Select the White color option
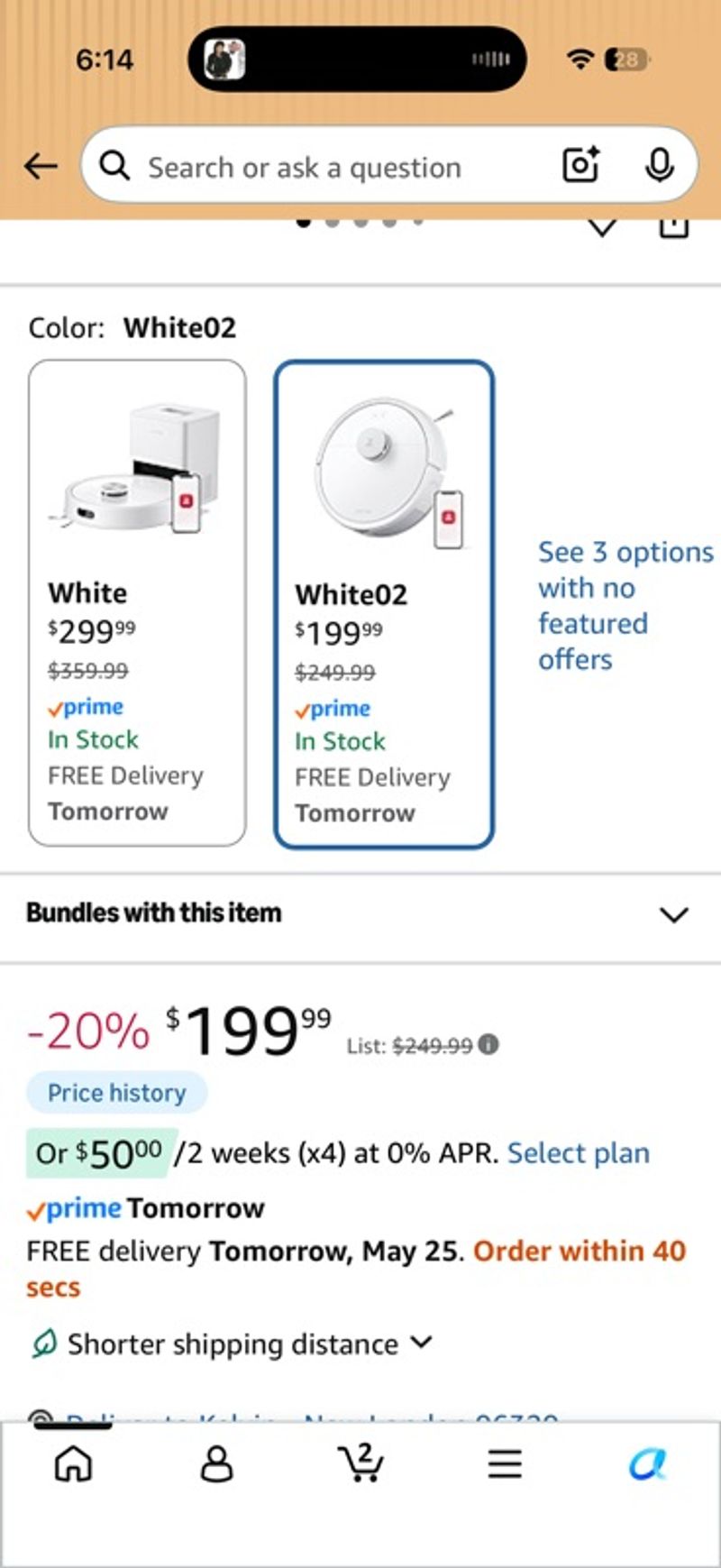The image size is (721, 1568). 137,603
